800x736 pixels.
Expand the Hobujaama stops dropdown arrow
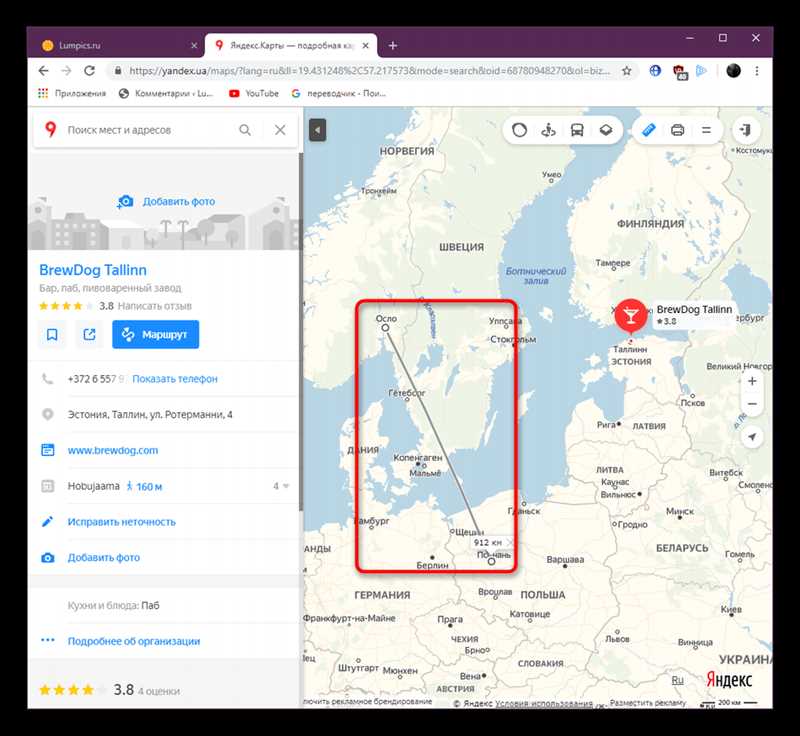click(285, 486)
